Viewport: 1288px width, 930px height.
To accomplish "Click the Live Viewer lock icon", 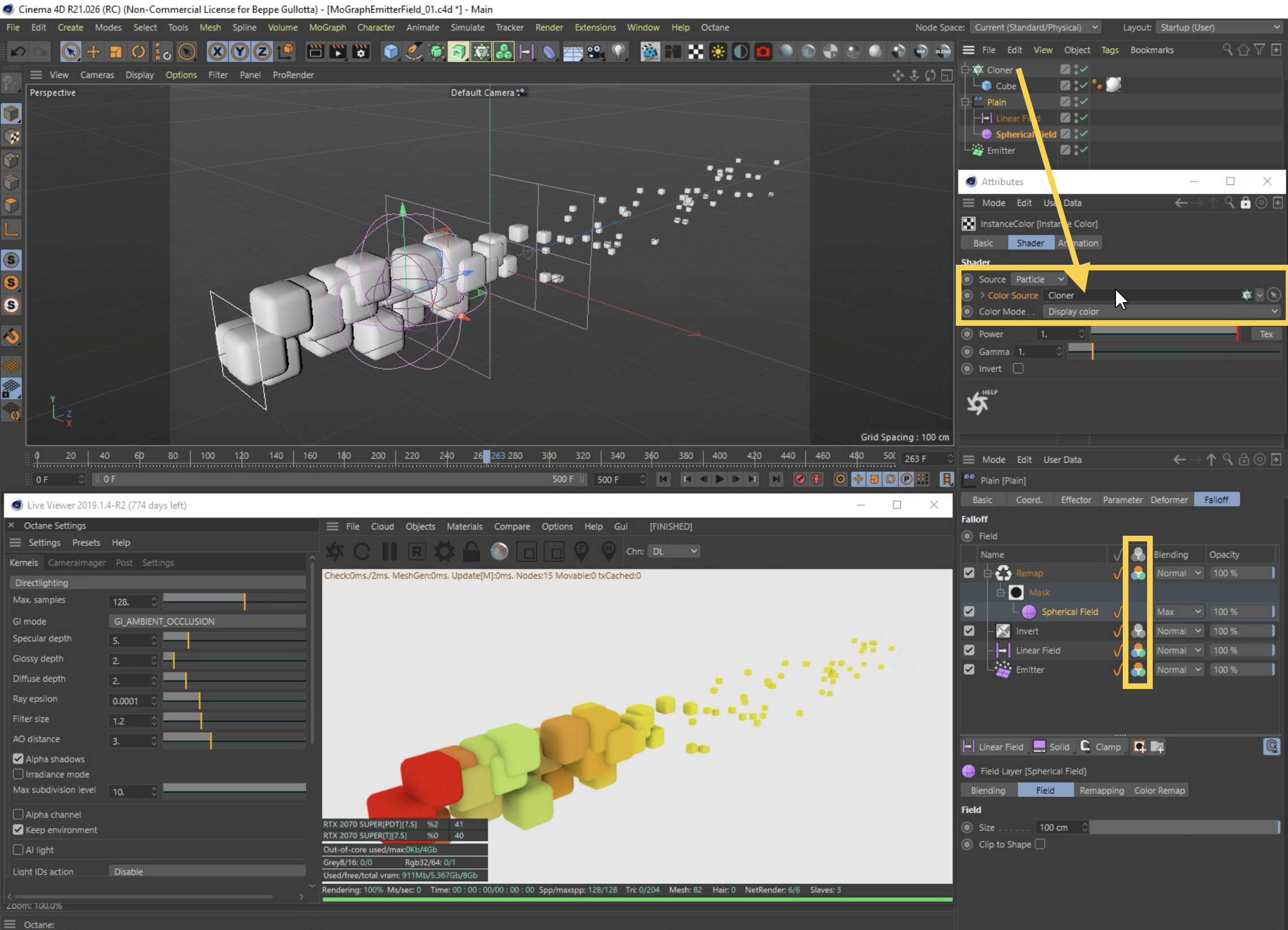I will pyautogui.click(x=471, y=552).
